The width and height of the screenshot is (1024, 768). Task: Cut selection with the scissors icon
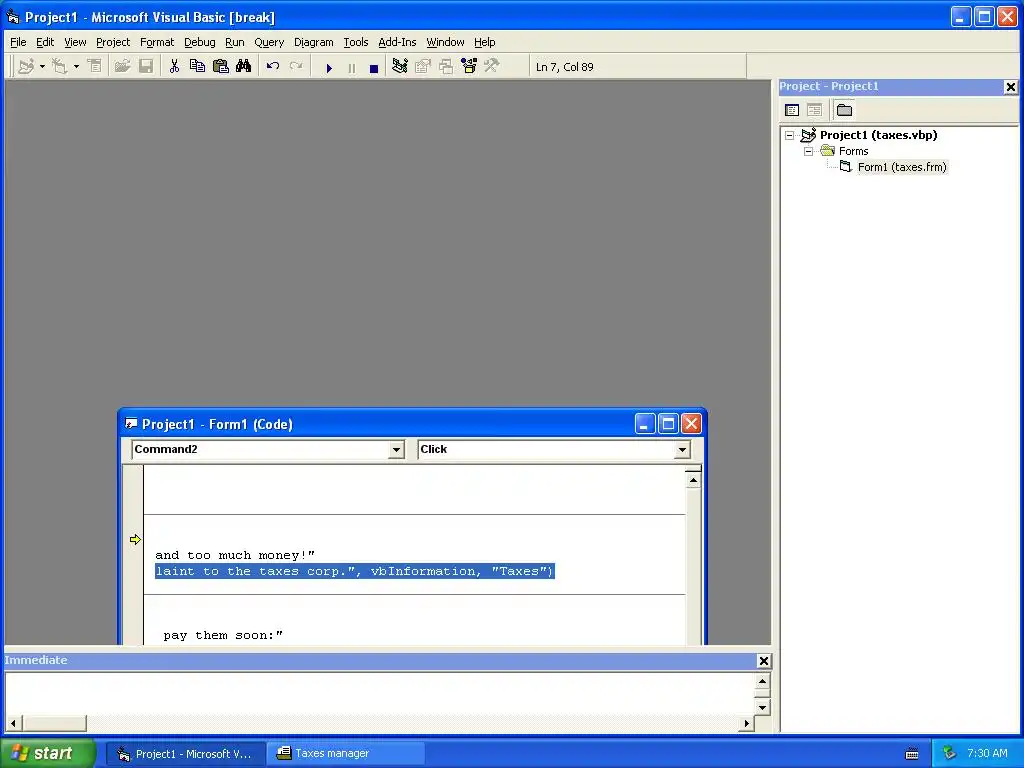click(174, 67)
